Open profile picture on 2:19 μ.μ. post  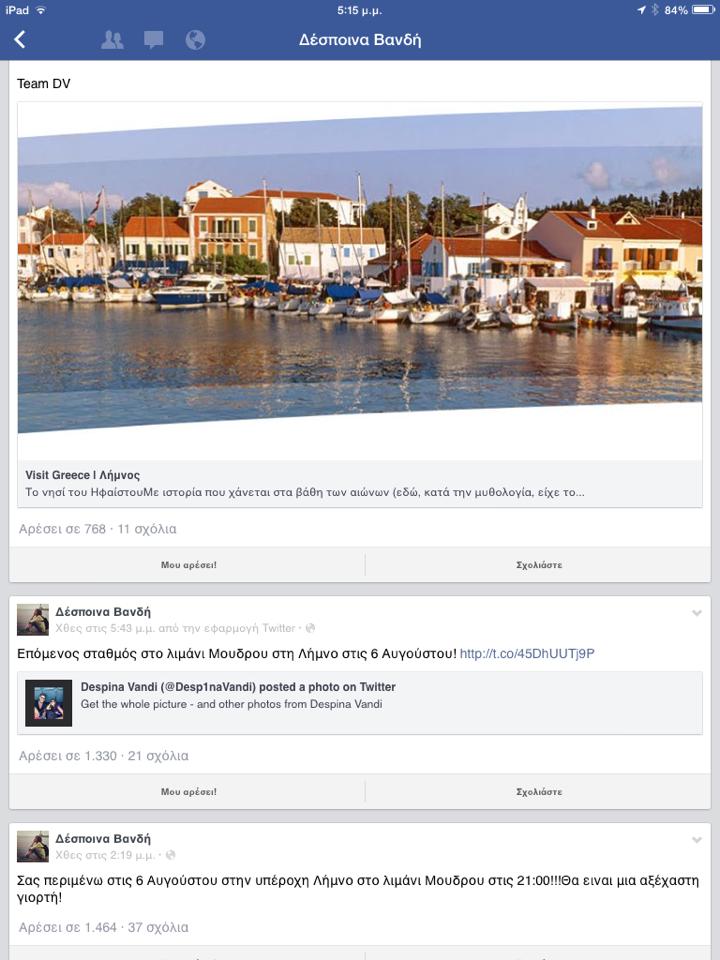32,846
